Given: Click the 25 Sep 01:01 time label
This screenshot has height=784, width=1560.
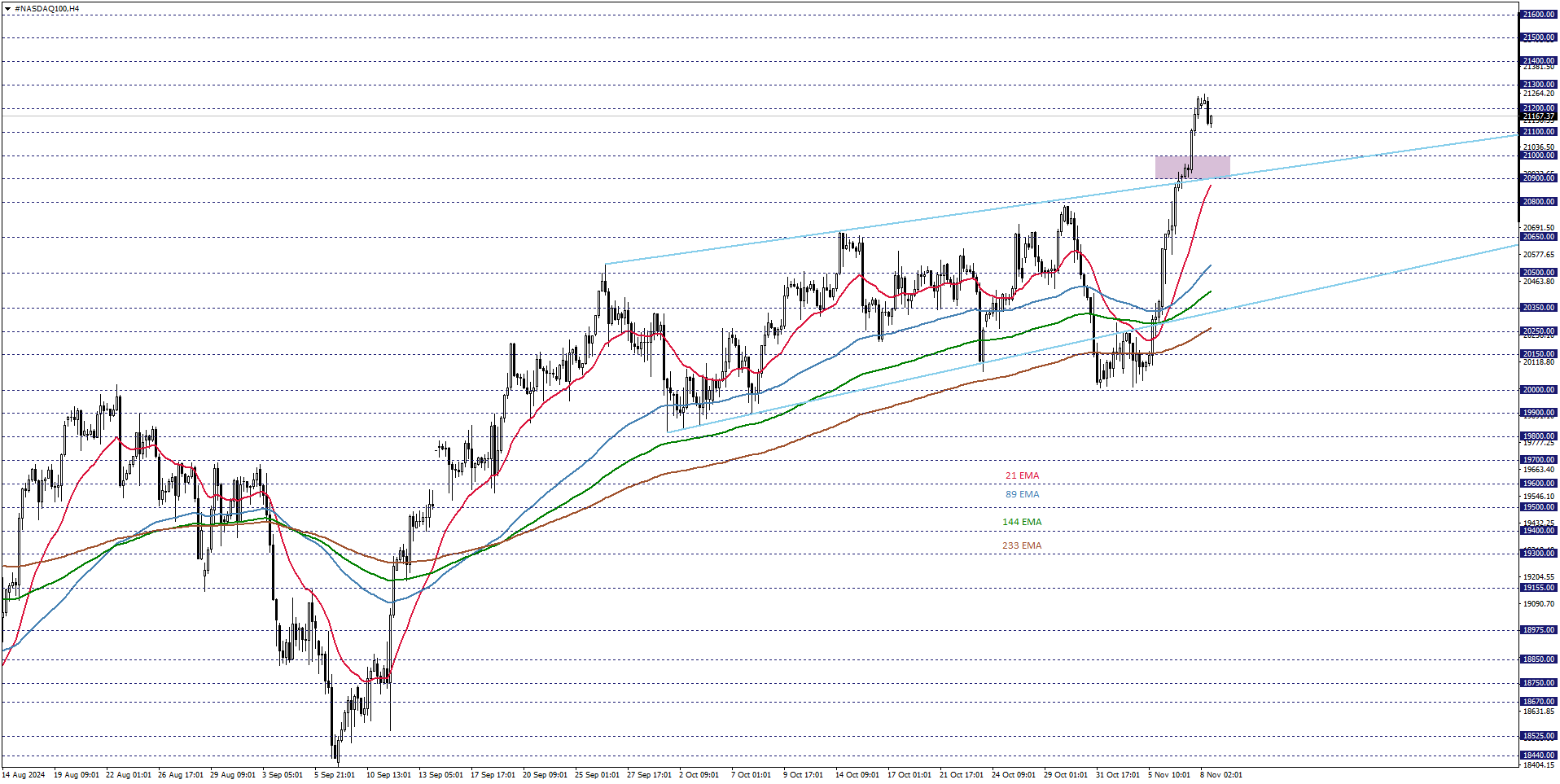Looking at the screenshot, I should click(597, 775).
